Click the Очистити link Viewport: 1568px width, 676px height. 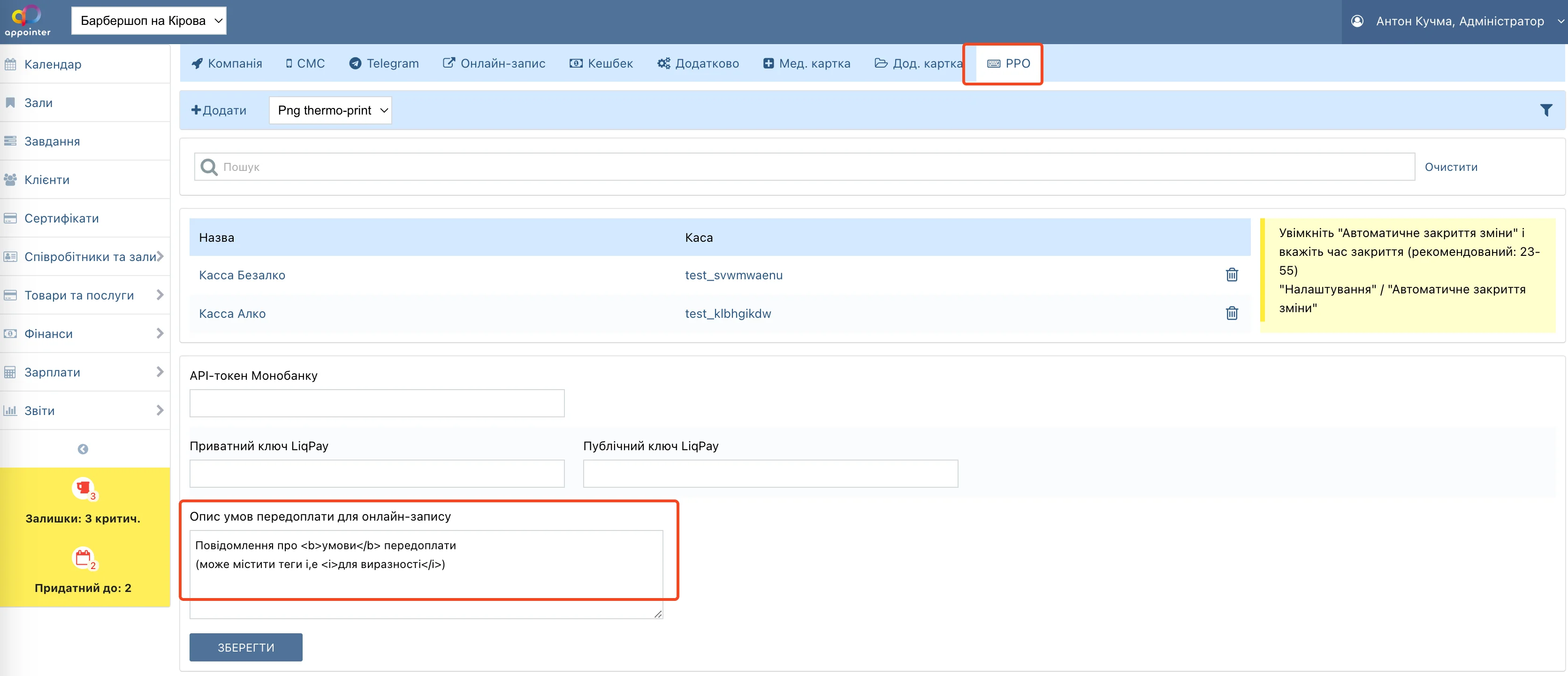click(x=1451, y=167)
